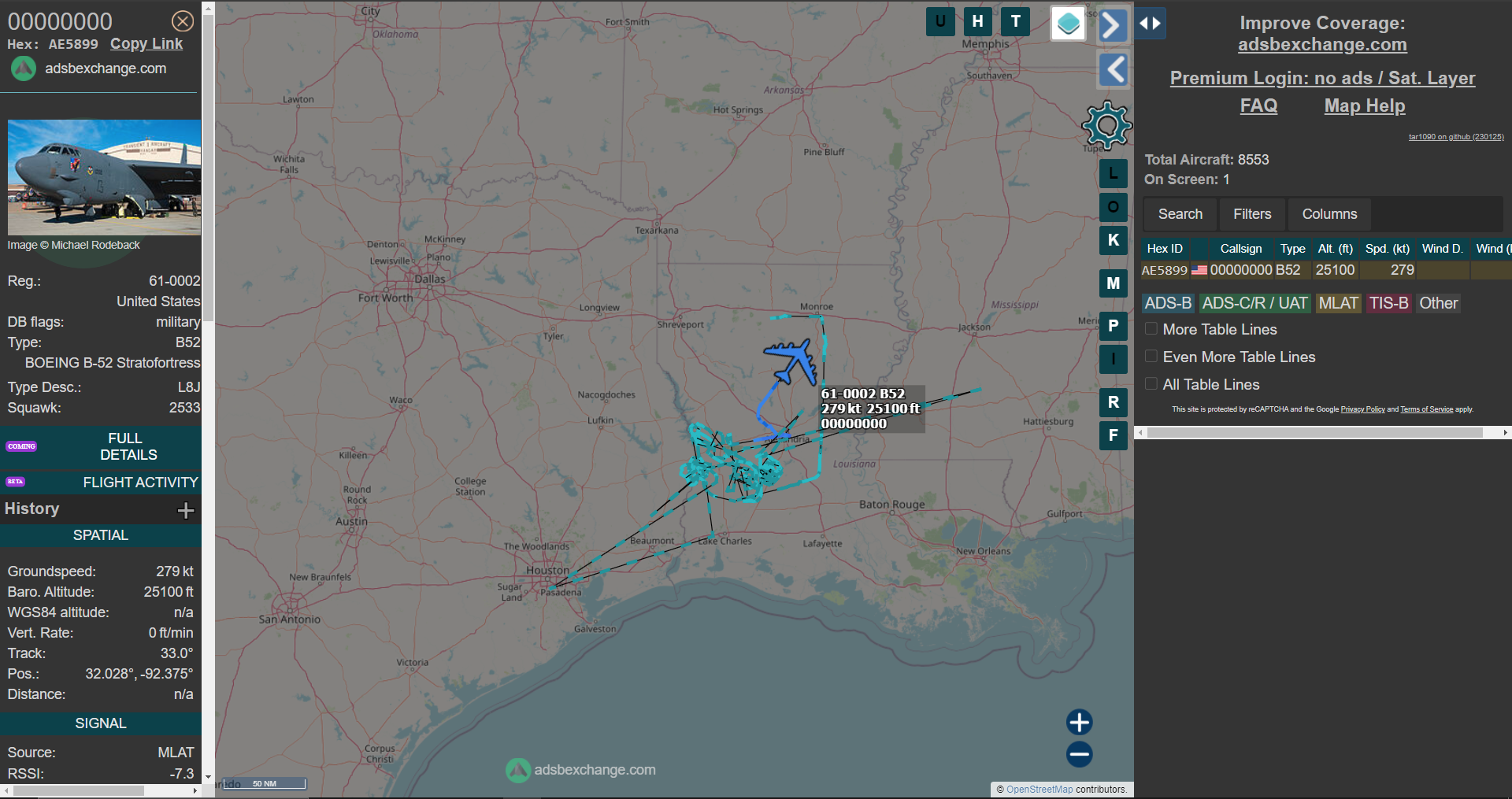
Task: Toggle the K map button
Action: point(1114,240)
